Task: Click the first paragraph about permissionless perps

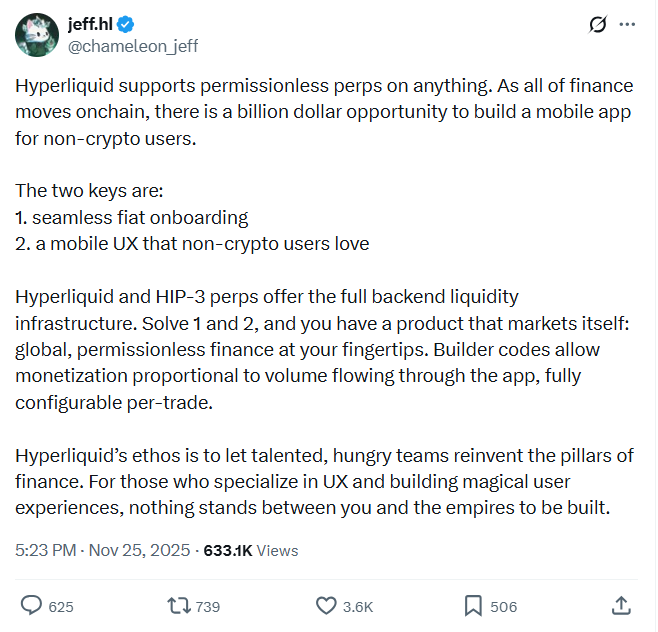Action: coord(324,112)
